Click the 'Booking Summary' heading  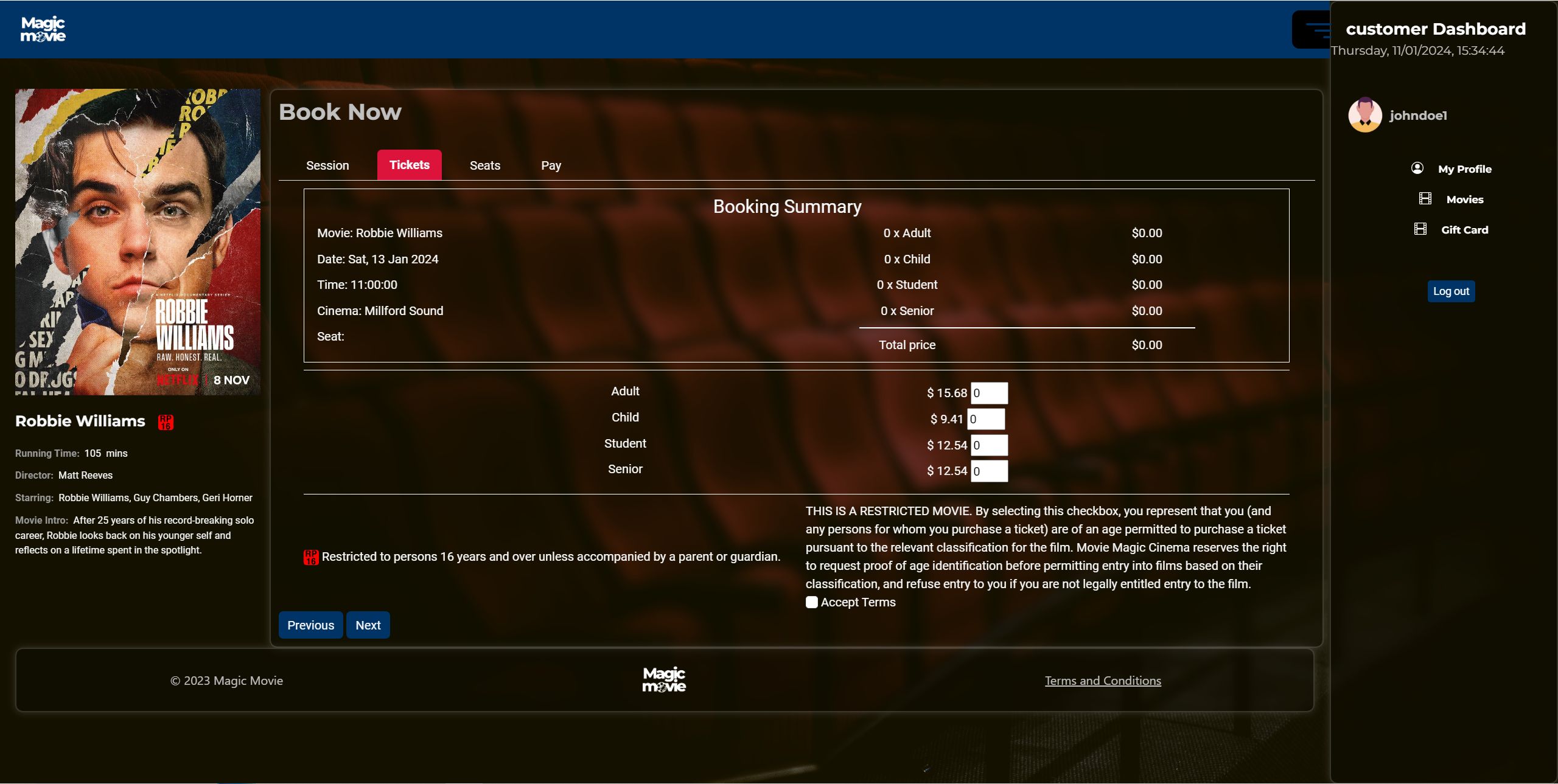point(787,207)
